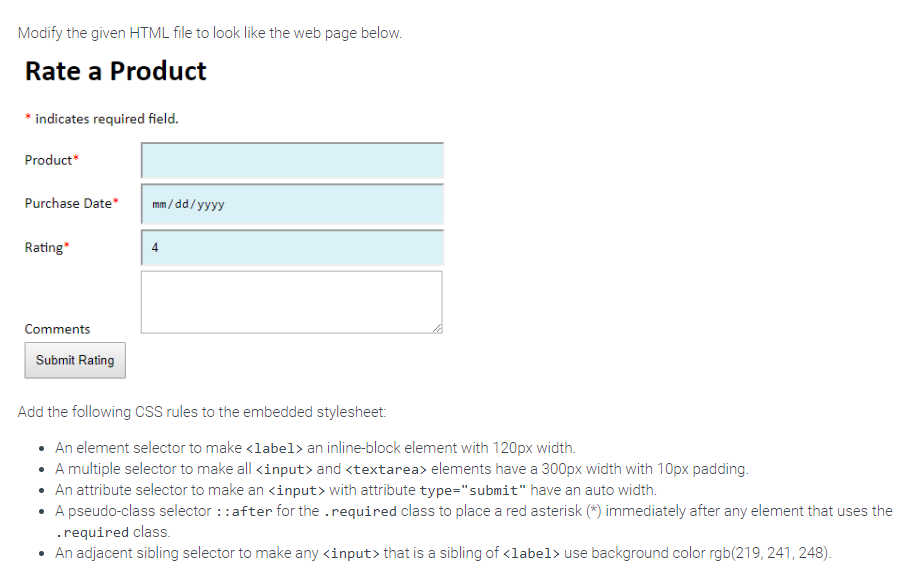918x568 pixels.
Task: Click the Rating field showing 4
Action: [292, 248]
